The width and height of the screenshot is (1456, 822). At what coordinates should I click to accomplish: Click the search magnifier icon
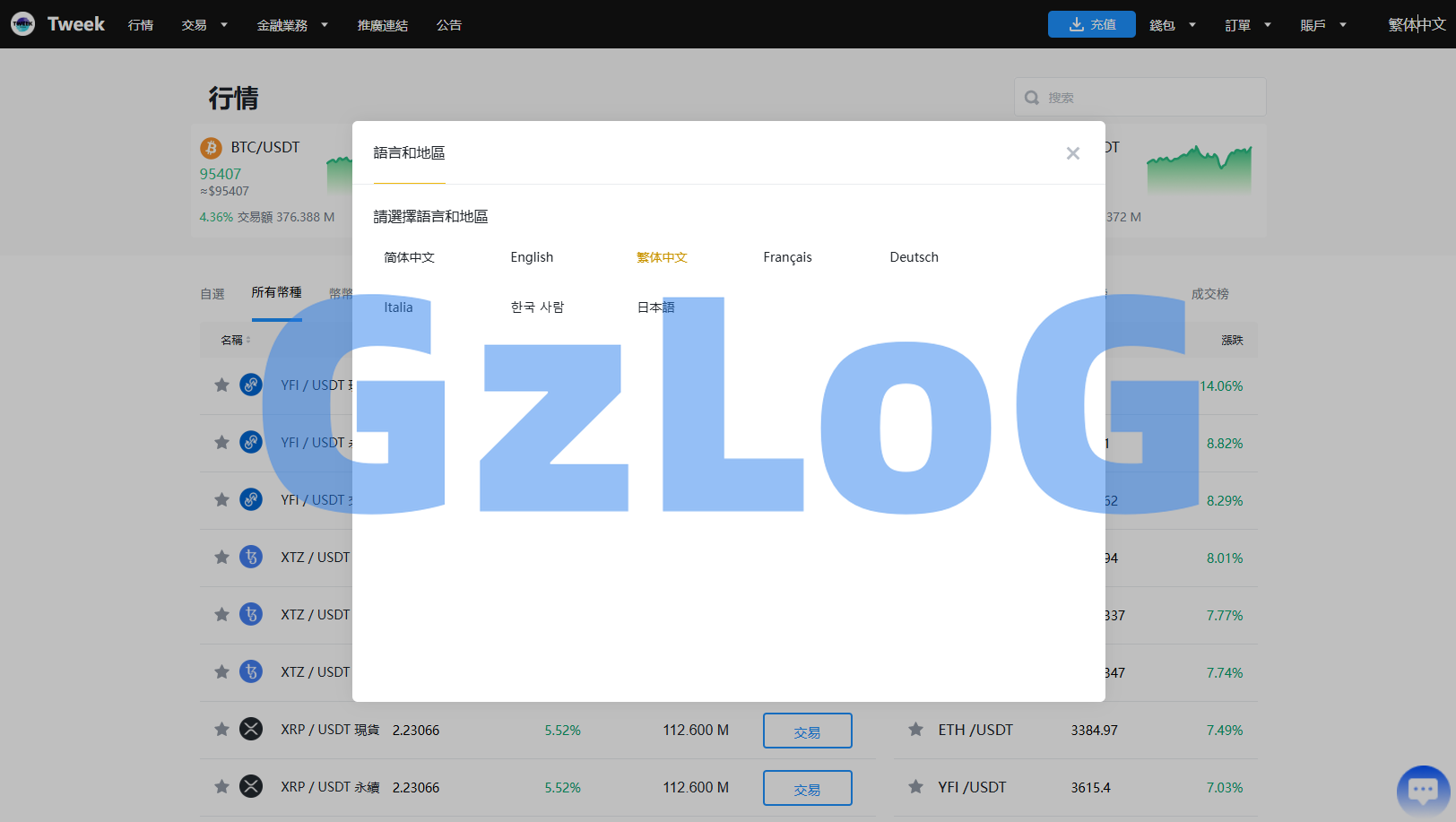click(x=1032, y=98)
